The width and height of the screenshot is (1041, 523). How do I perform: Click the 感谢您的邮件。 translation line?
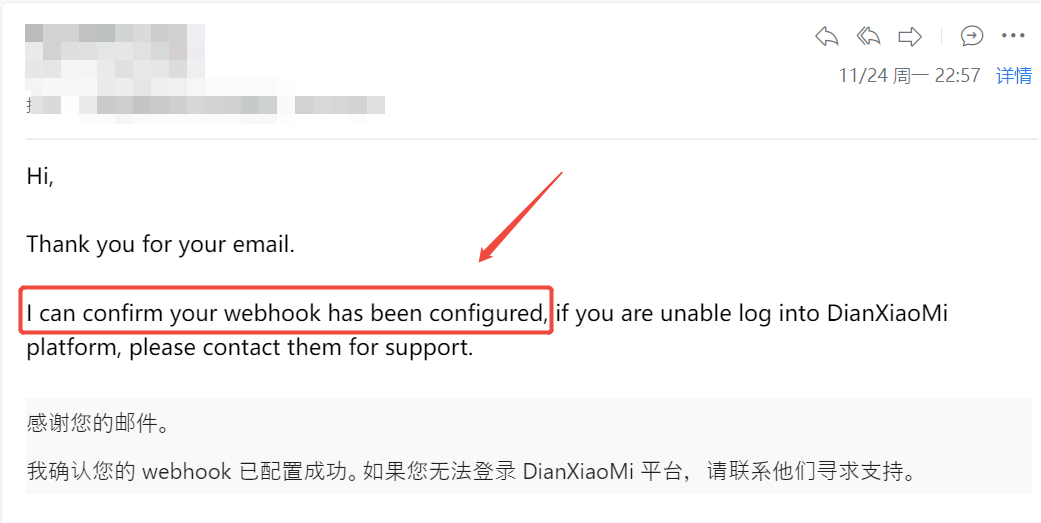(x=98, y=423)
